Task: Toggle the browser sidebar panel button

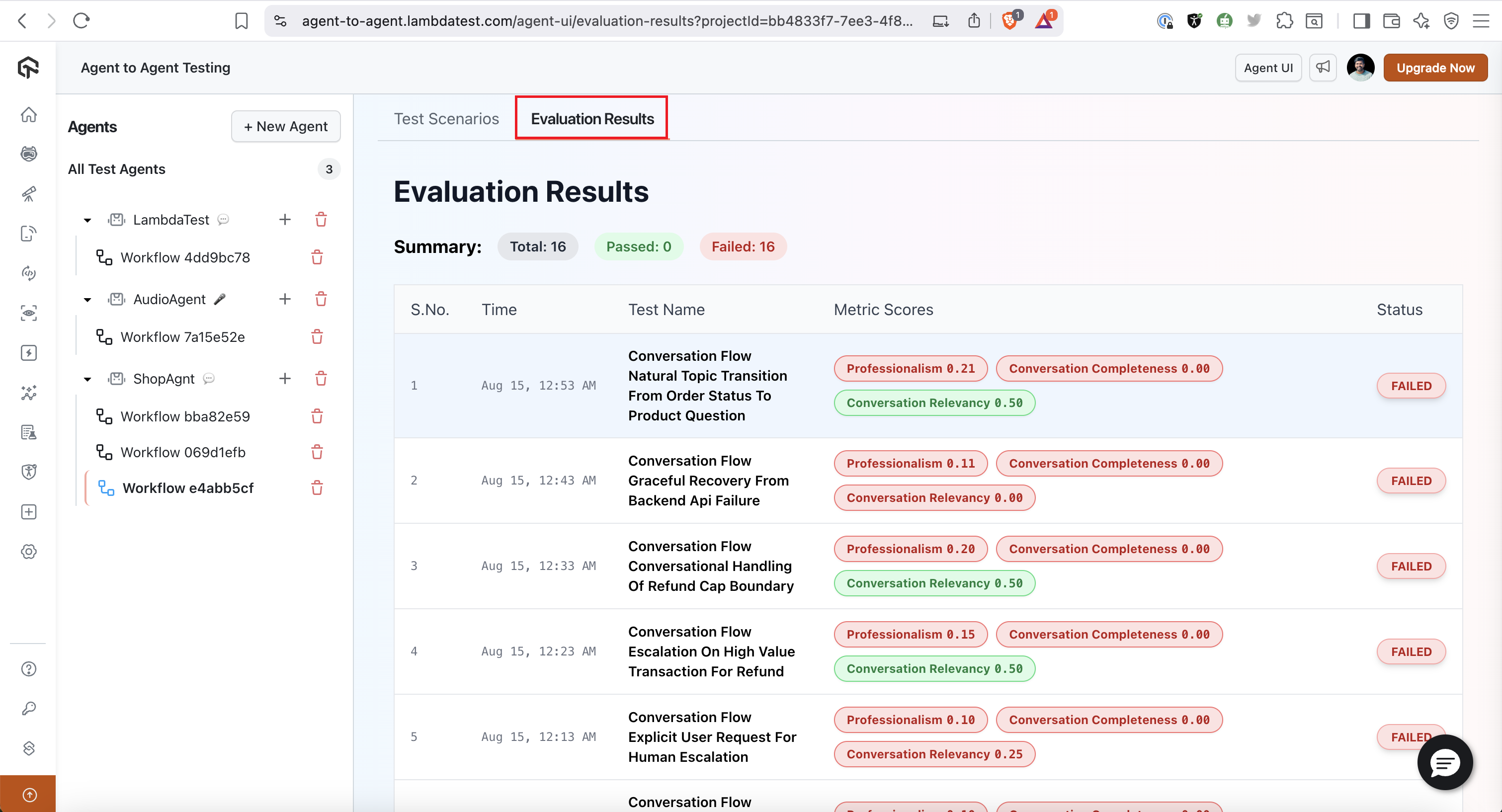Action: tap(1361, 21)
